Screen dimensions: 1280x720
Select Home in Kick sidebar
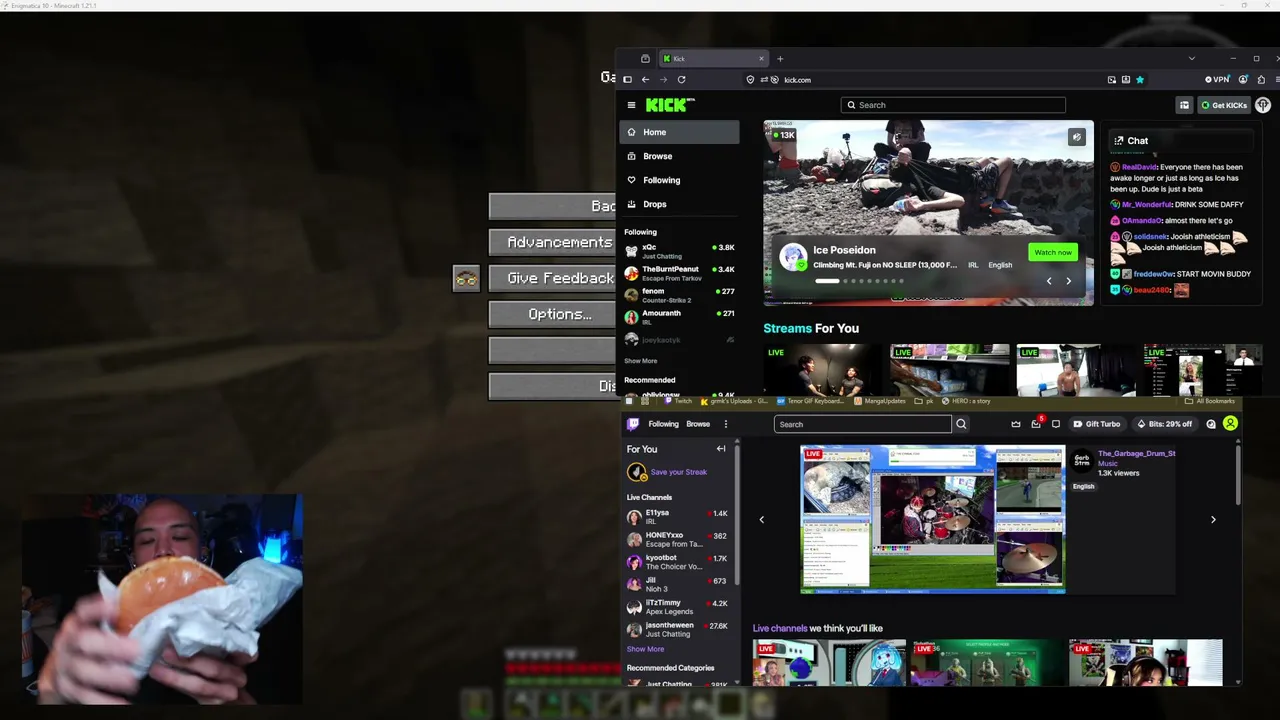(x=679, y=132)
